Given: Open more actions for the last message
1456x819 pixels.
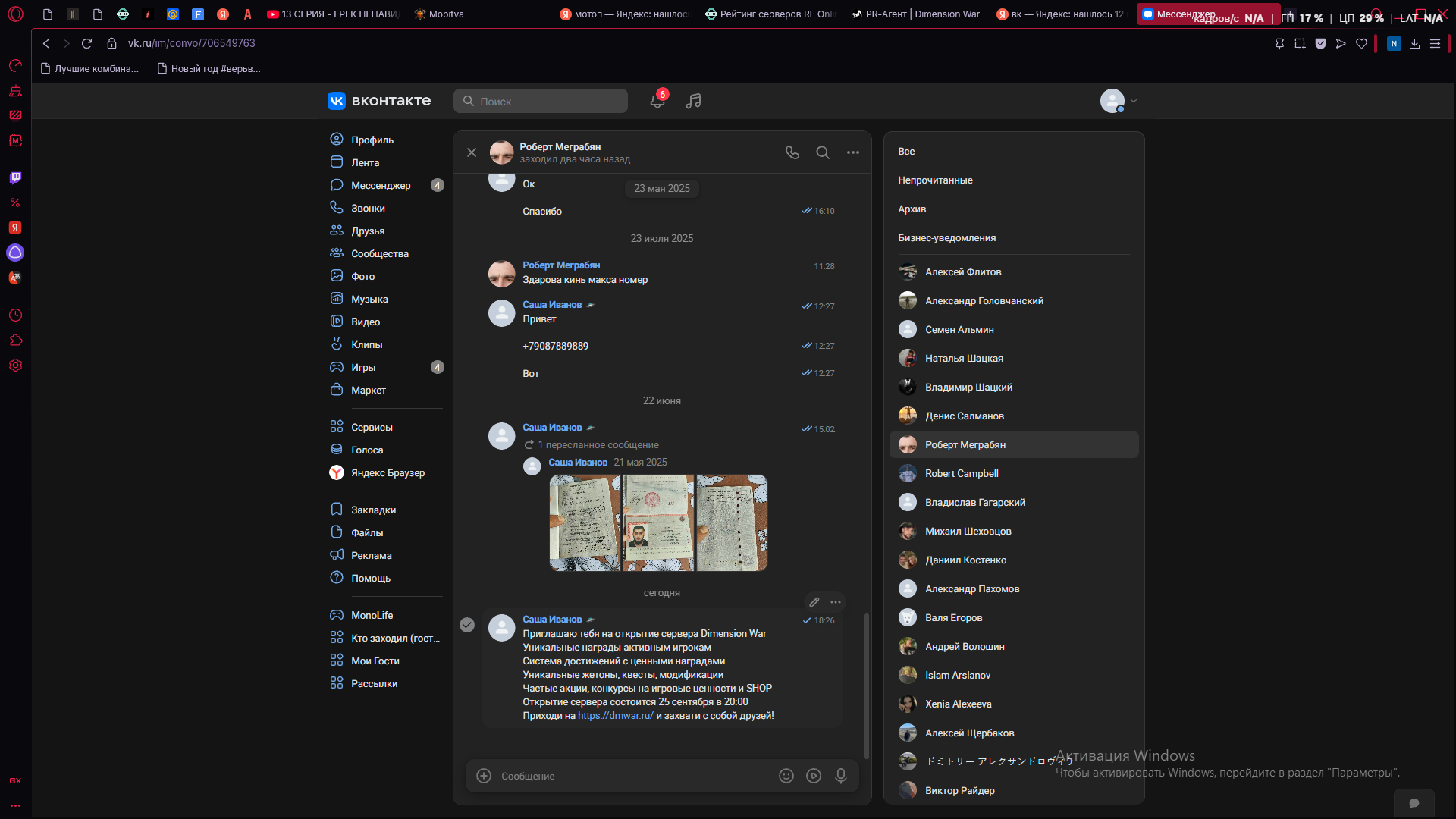Looking at the screenshot, I should (836, 602).
